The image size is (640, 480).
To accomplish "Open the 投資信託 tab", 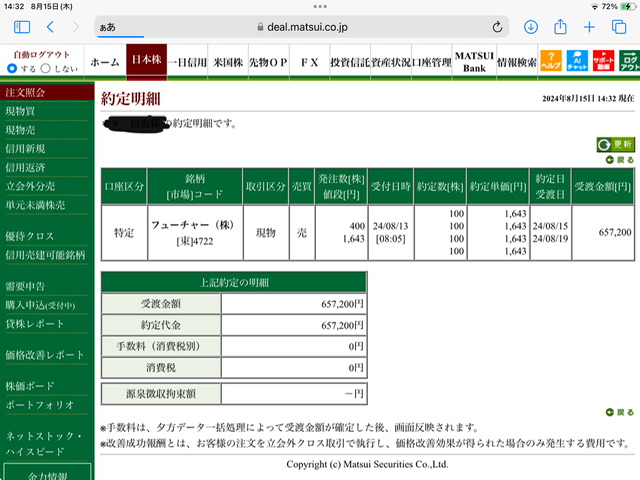I will pyautogui.click(x=350, y=62).
